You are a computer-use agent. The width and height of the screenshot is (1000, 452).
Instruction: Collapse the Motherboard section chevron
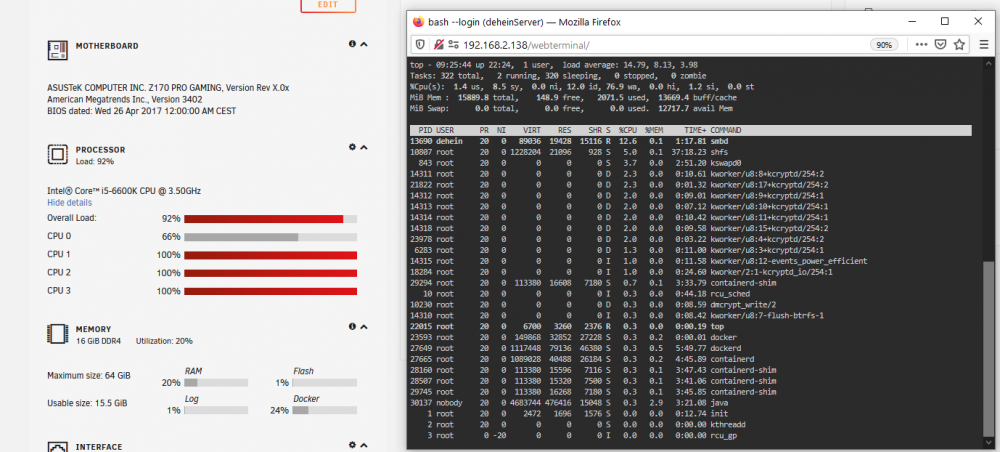point(364,44)
